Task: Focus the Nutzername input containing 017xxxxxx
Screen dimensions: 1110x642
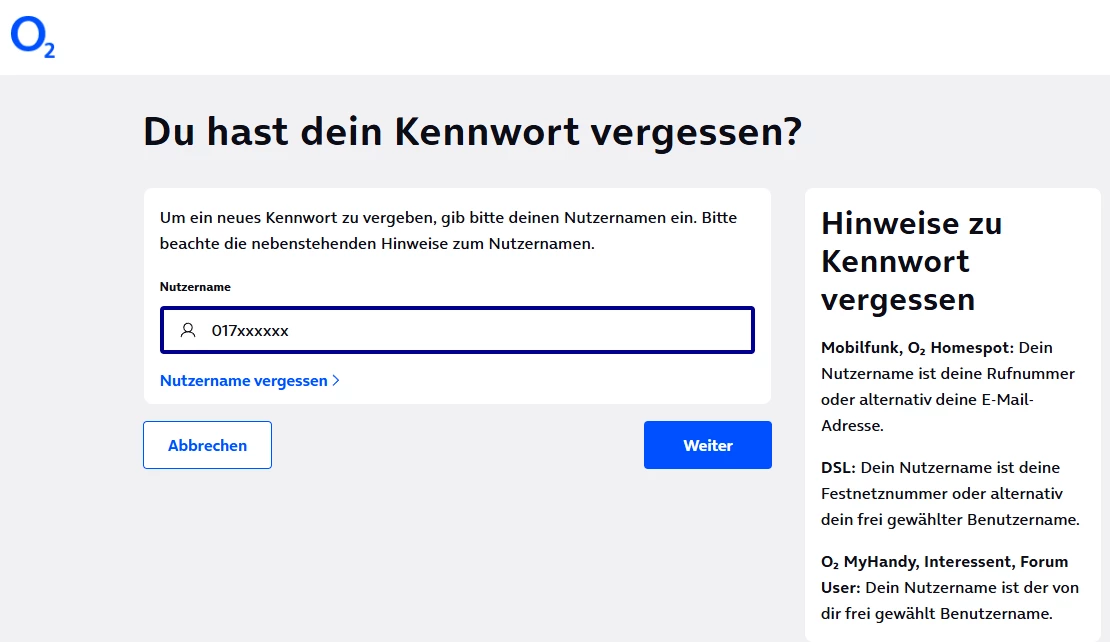Action: click(470, 330)
